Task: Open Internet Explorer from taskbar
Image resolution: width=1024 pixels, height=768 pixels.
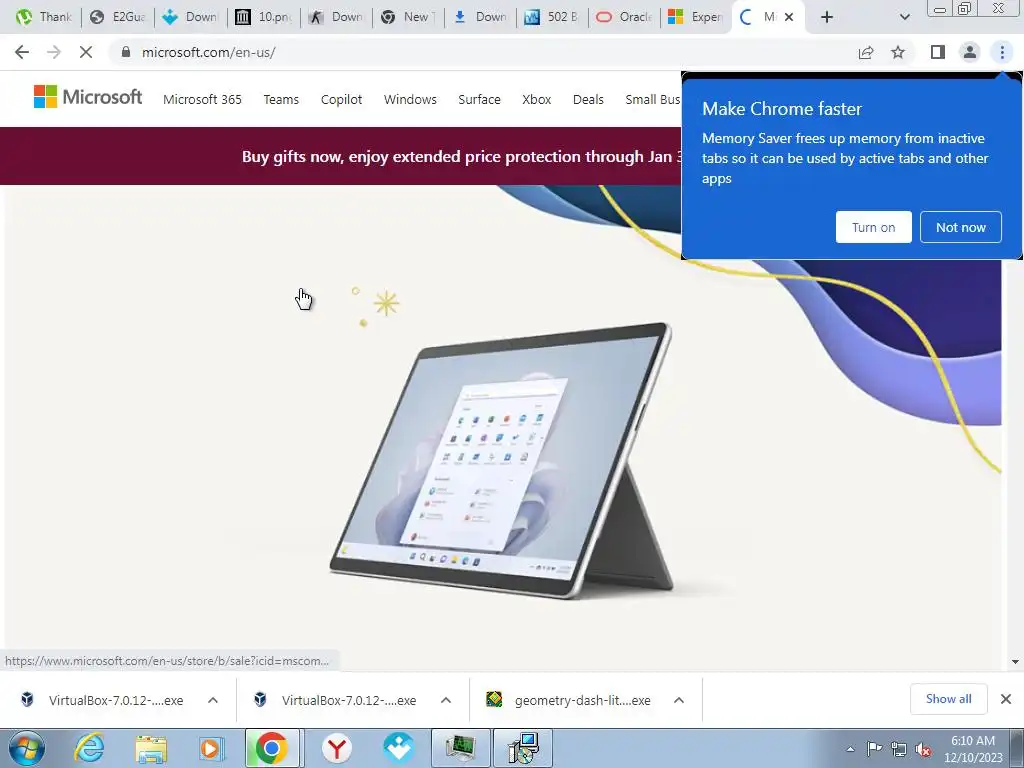Action: click(x=88, y=748)
